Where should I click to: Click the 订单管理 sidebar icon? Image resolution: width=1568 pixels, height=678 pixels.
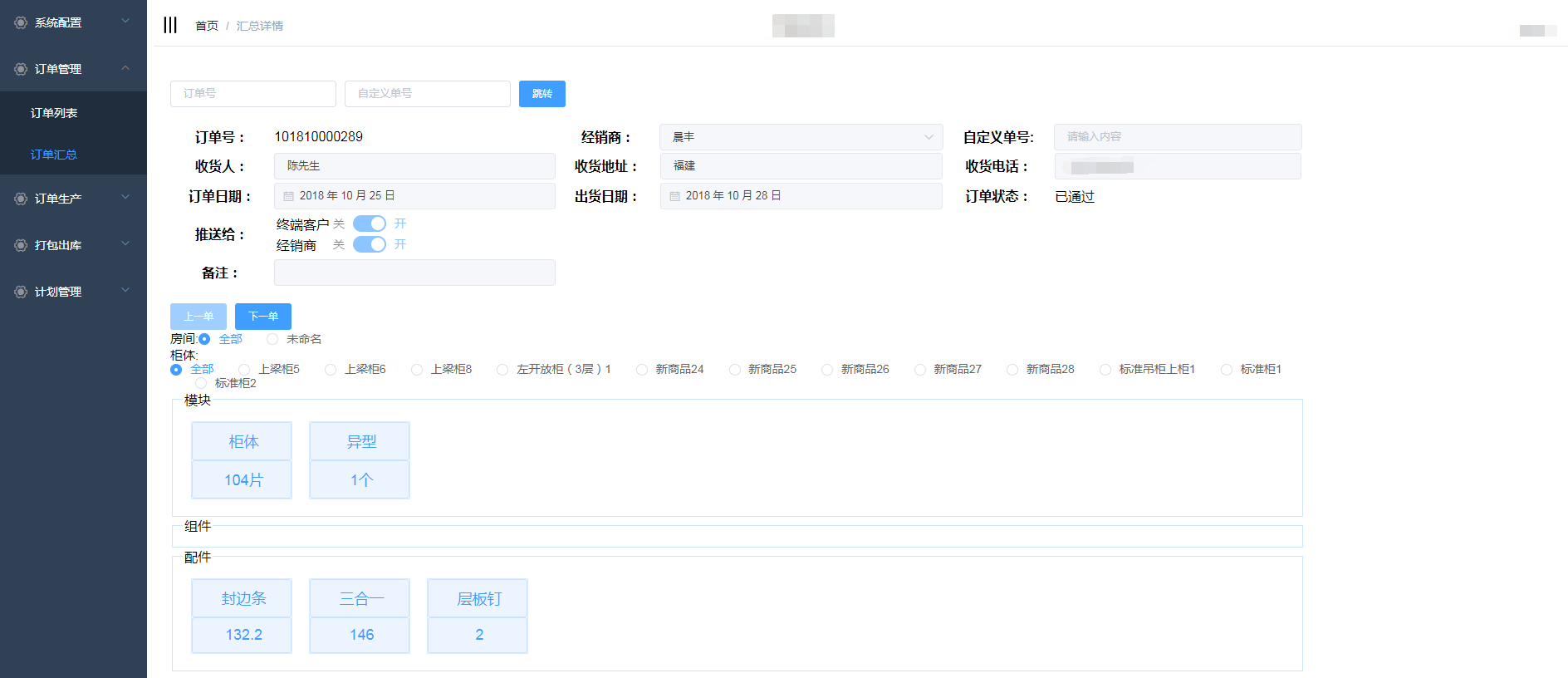21,69
